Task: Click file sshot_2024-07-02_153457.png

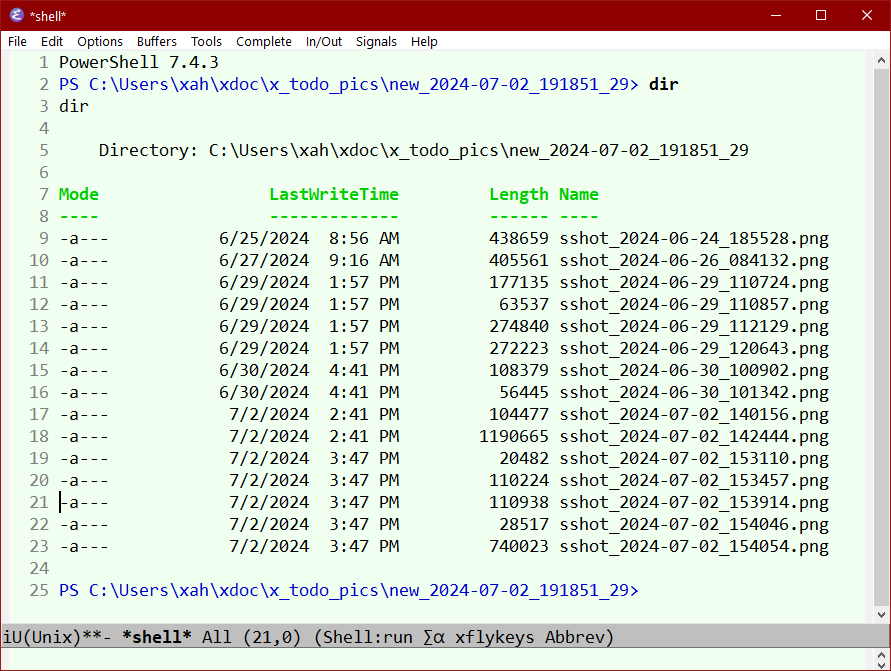Action: 694,481
